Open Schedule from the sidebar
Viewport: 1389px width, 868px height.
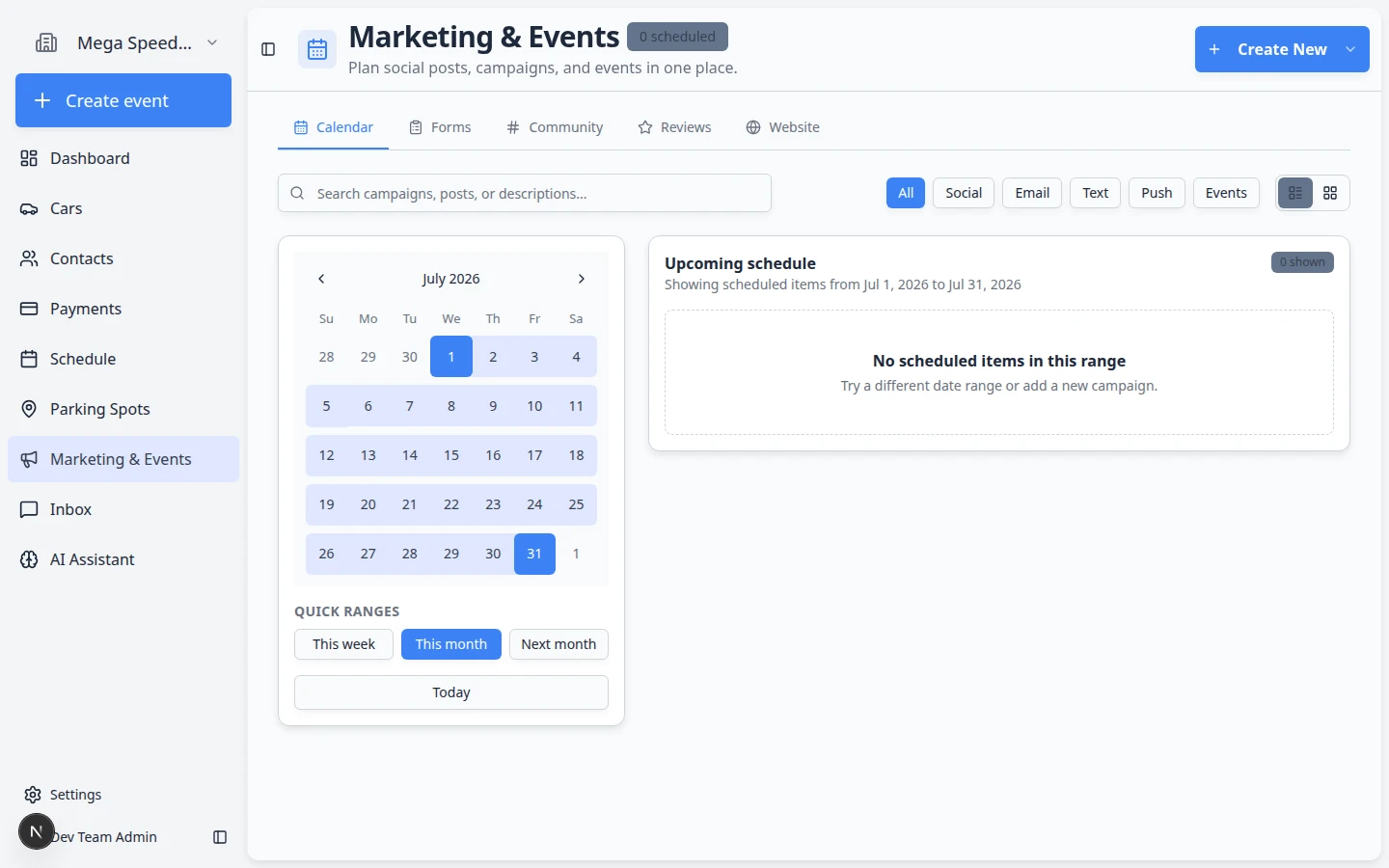point(123,359)
